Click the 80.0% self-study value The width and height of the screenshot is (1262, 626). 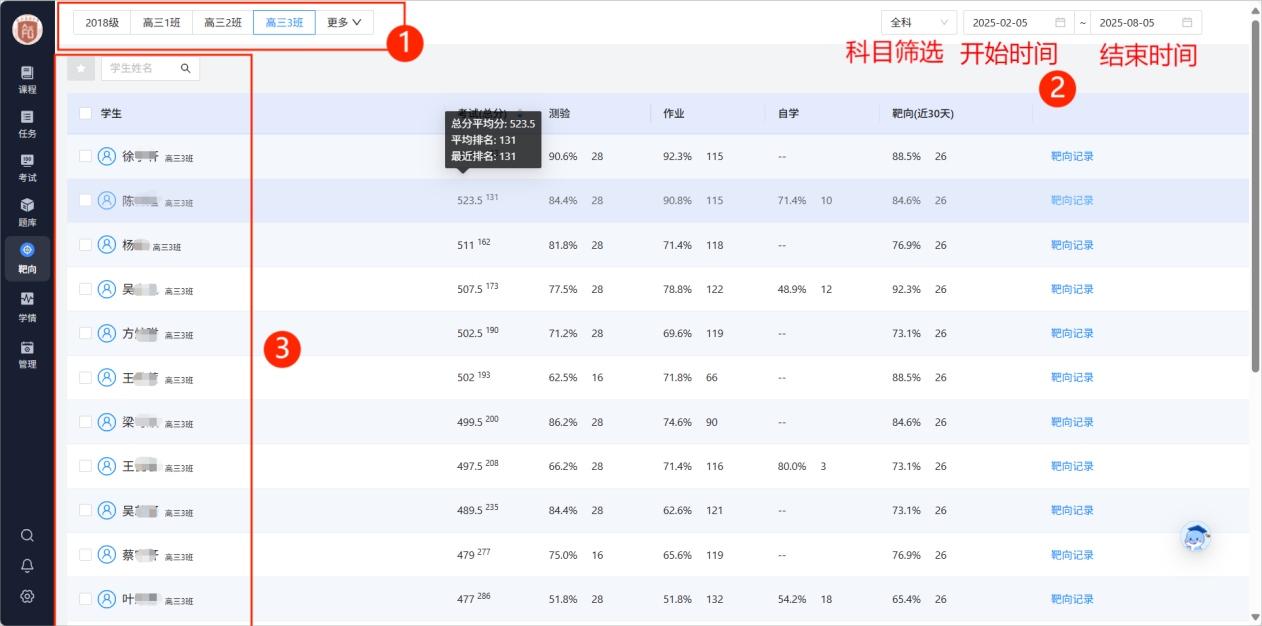(x=792, y=466)
